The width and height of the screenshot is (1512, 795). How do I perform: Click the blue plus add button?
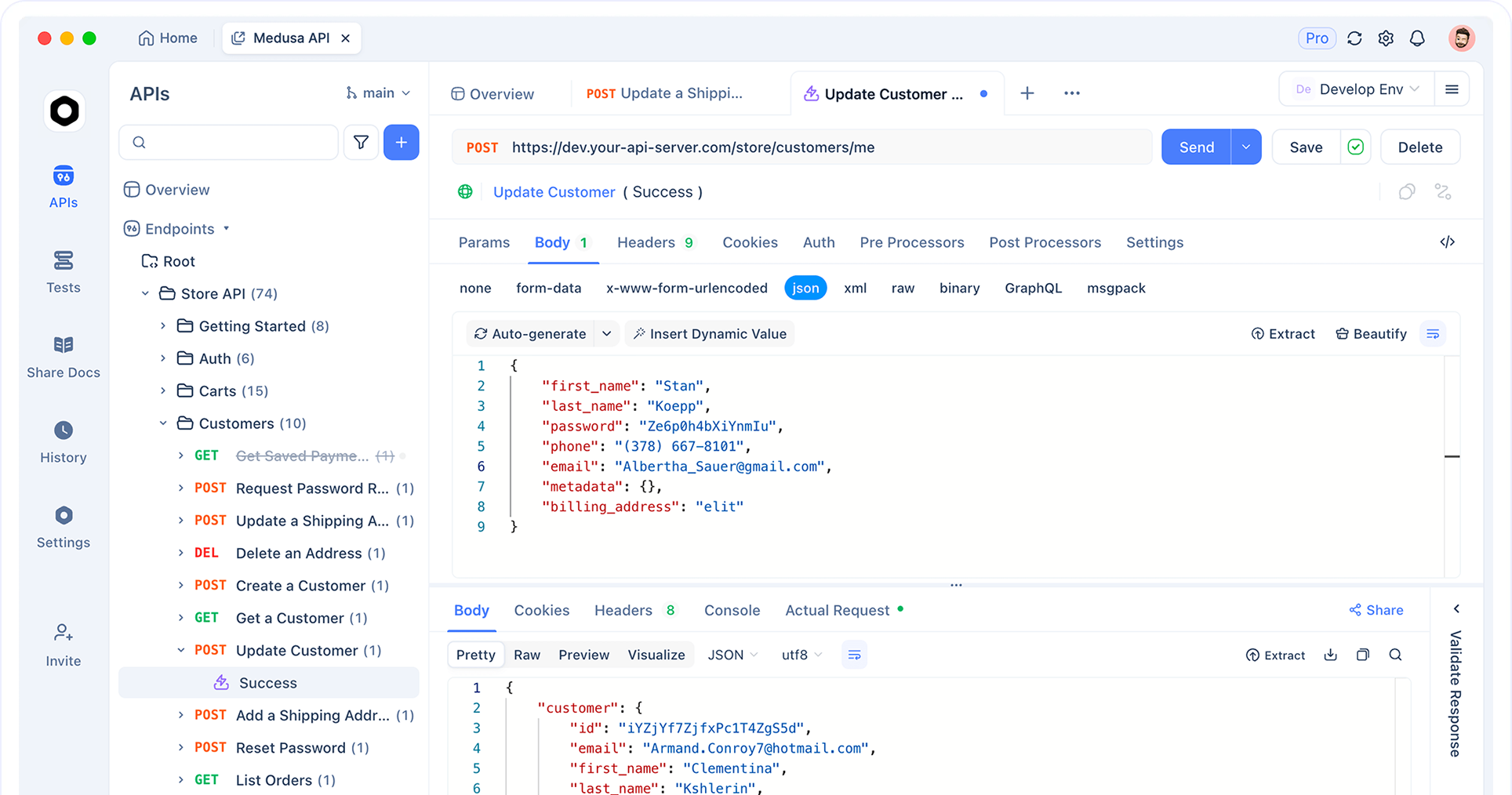(401, 143)
